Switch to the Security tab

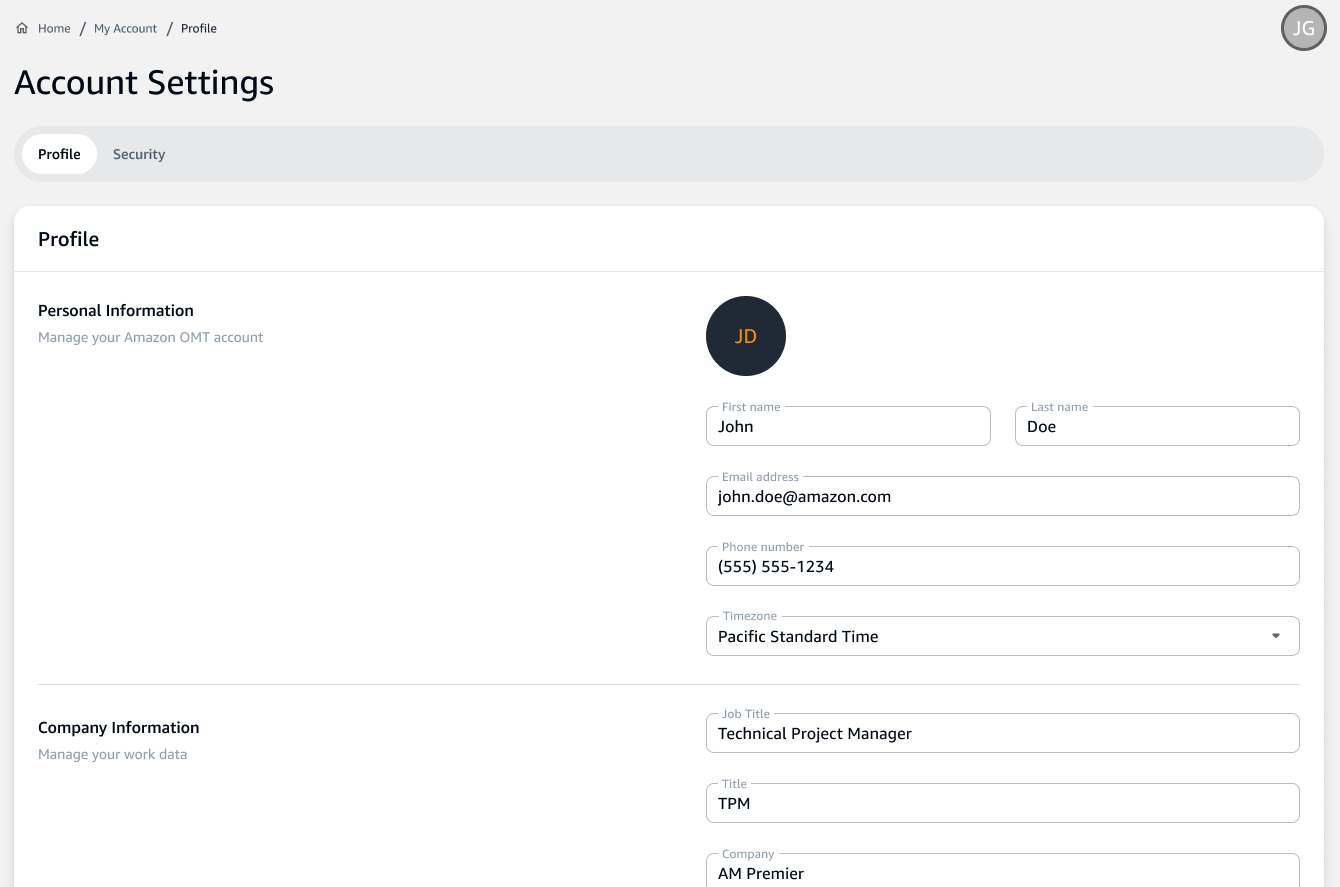(139, 153)
